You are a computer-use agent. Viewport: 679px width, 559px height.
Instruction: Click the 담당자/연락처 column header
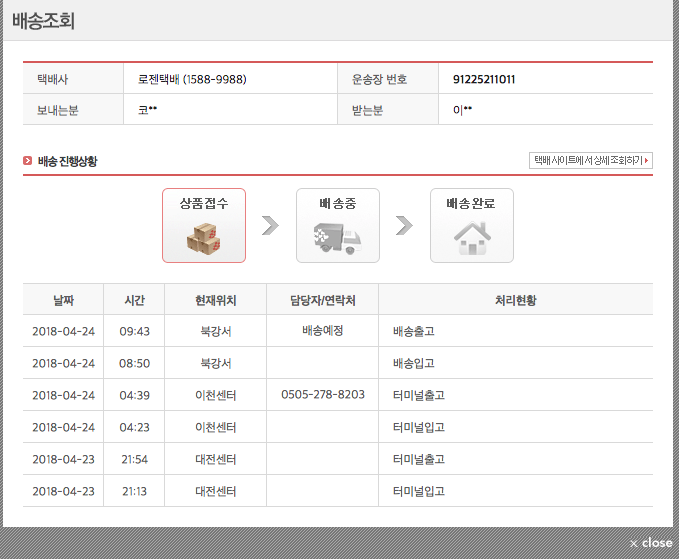[322, 300]
